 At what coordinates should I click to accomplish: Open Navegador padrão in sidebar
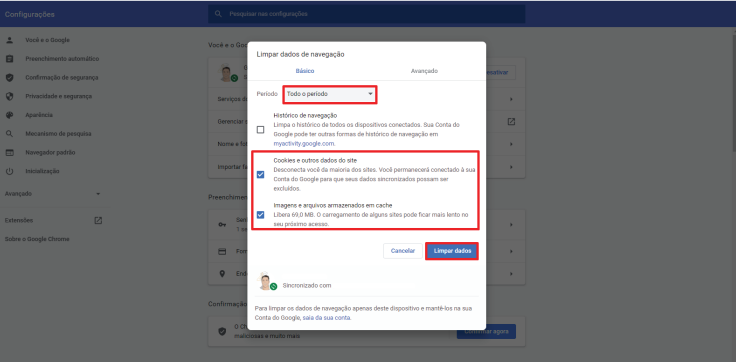point(50,153)
